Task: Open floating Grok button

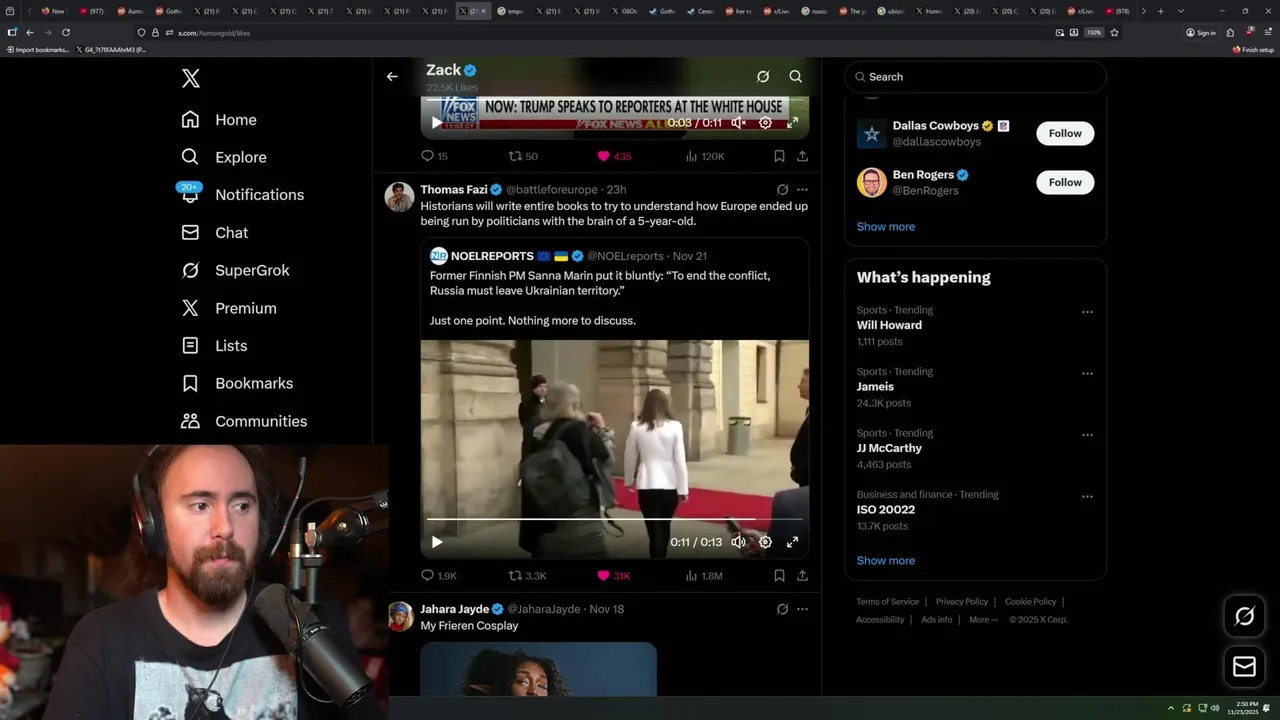Action: click(1244, 617)
